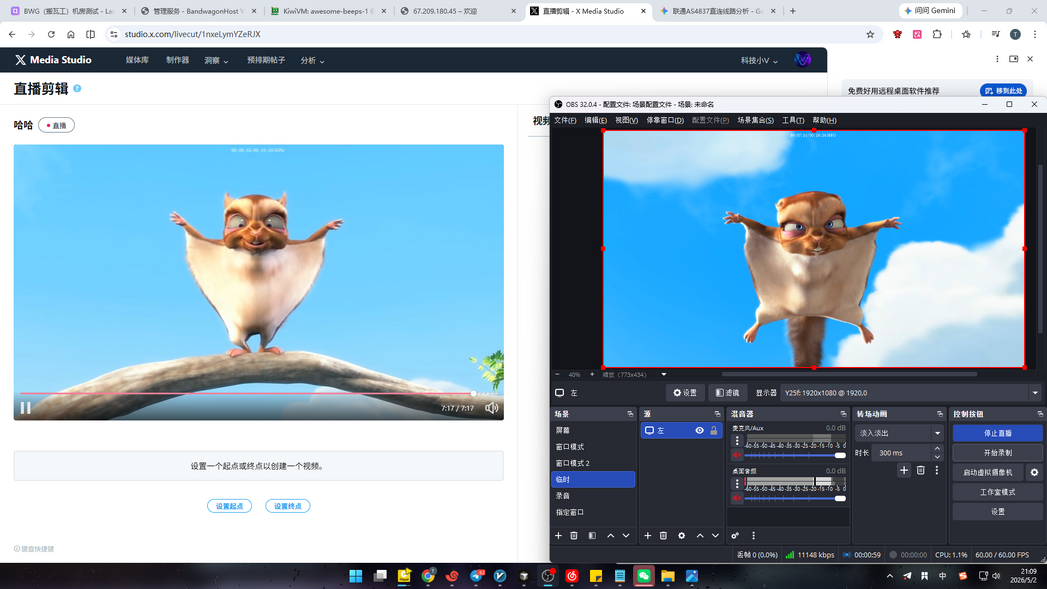Open virtual camera settings gear

[1034, 472]
